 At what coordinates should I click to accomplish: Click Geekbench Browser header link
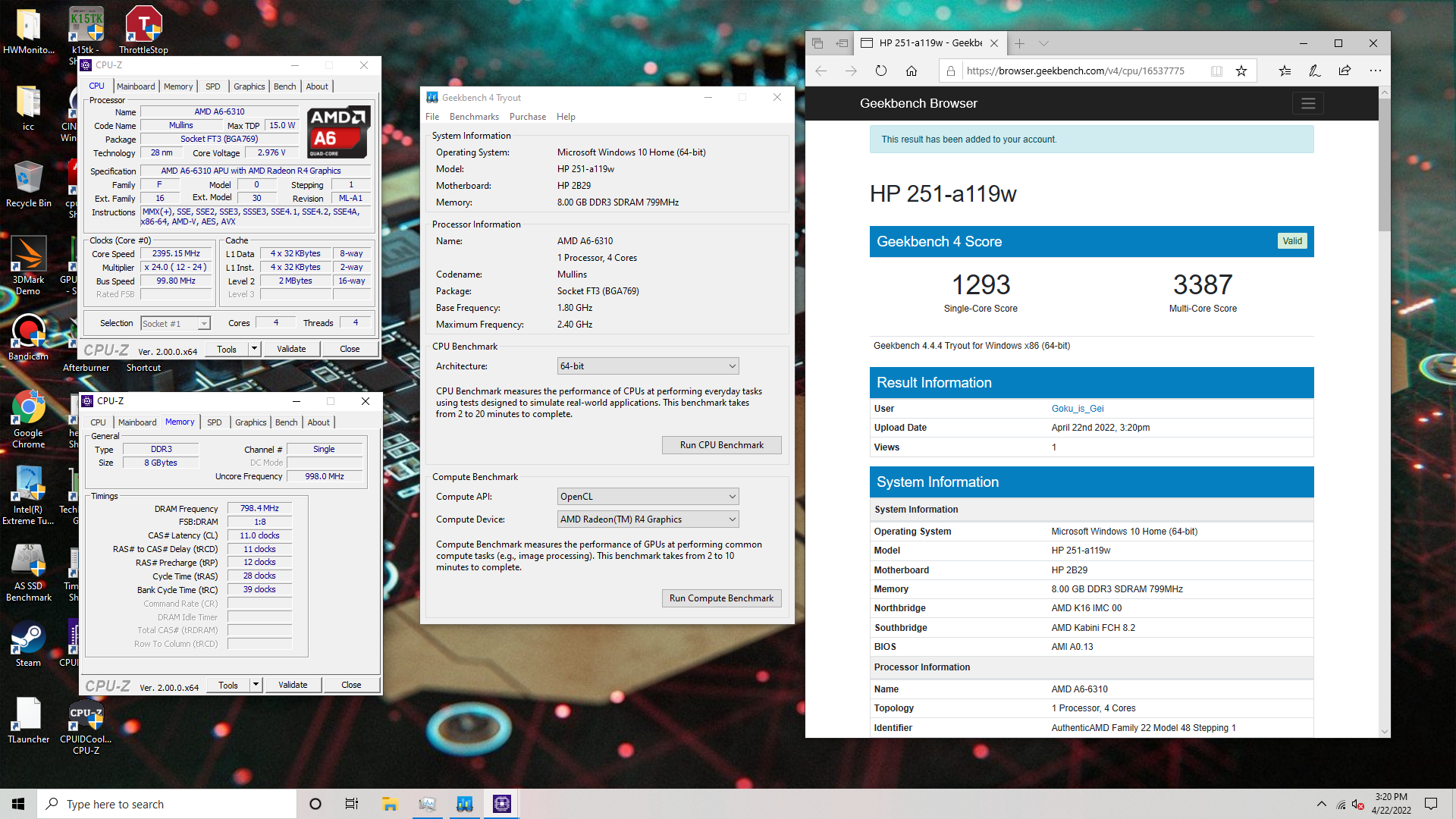click(918, 103)
